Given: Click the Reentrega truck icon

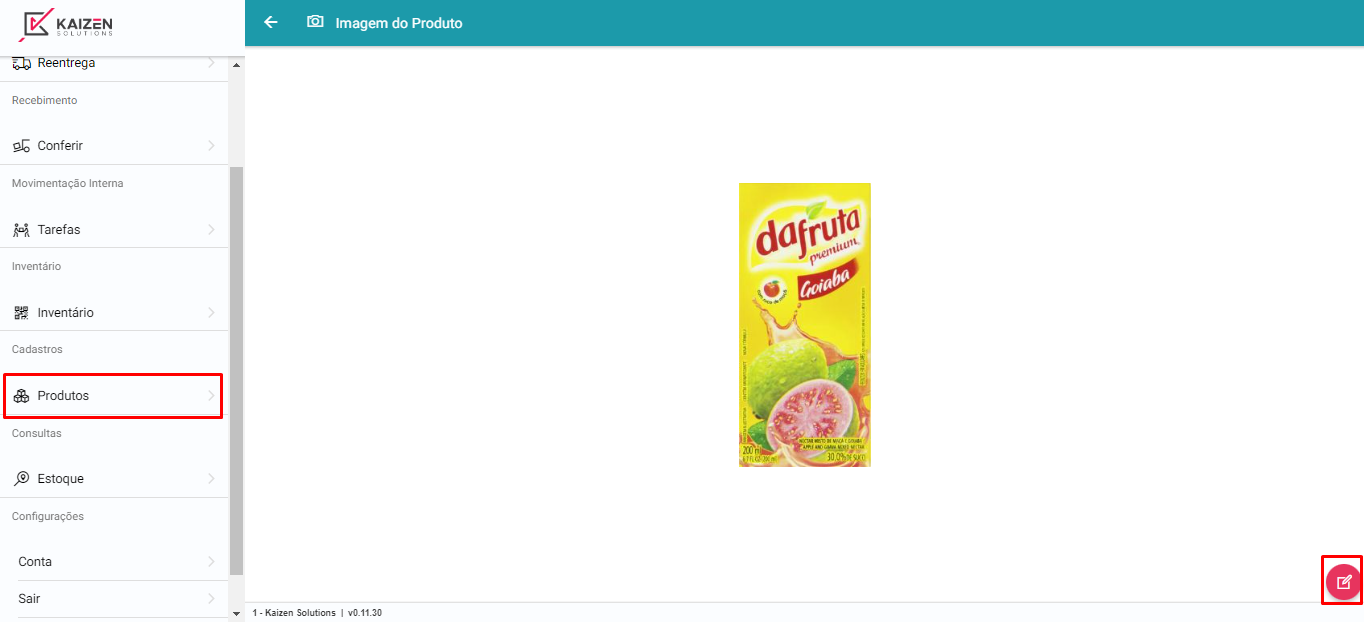Looking at the screenshot, I should click(x=21, y=63).
